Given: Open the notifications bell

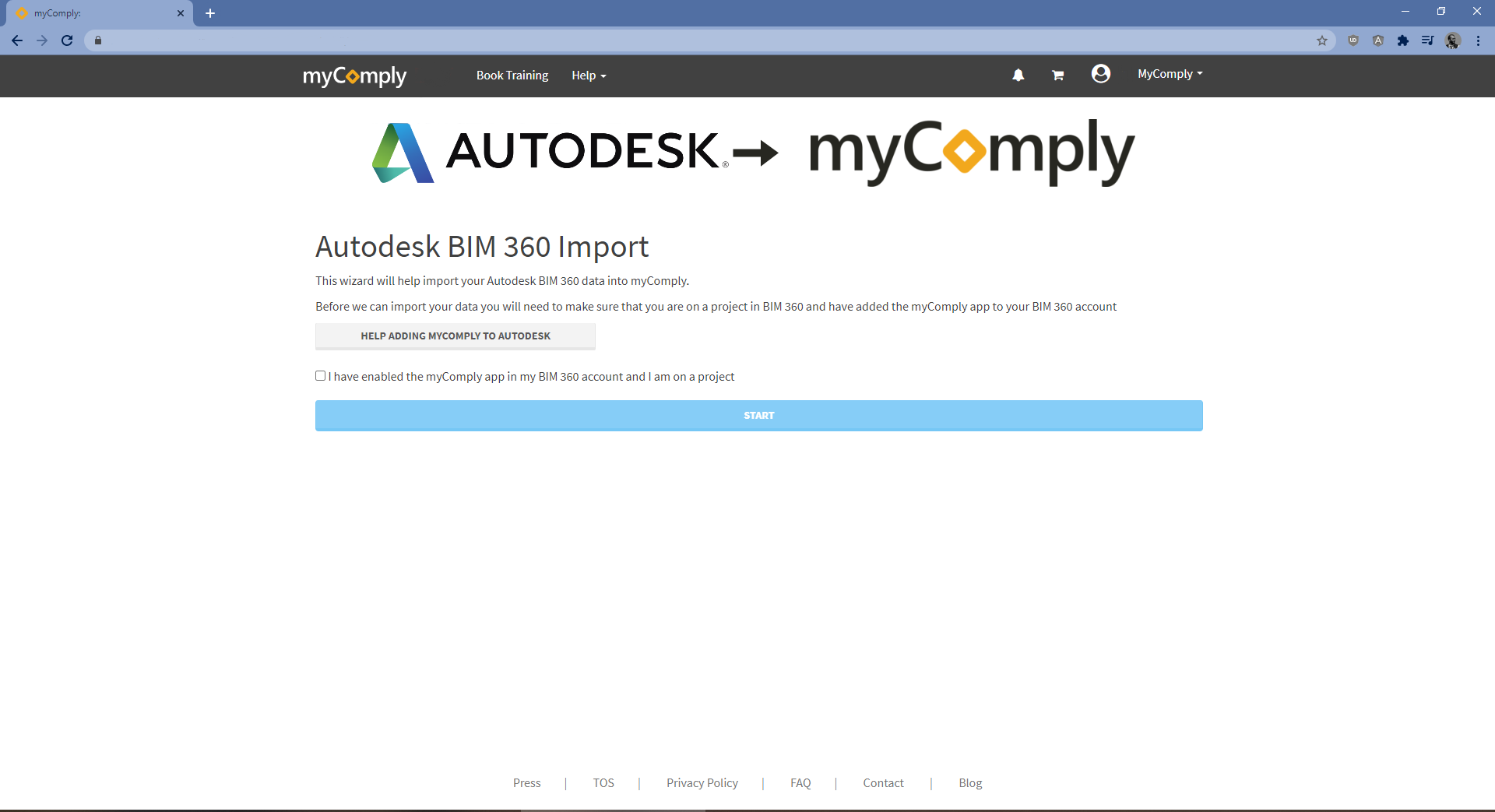Looking at the screenshot, I should pyautogui.click(x=1018, y=75).
